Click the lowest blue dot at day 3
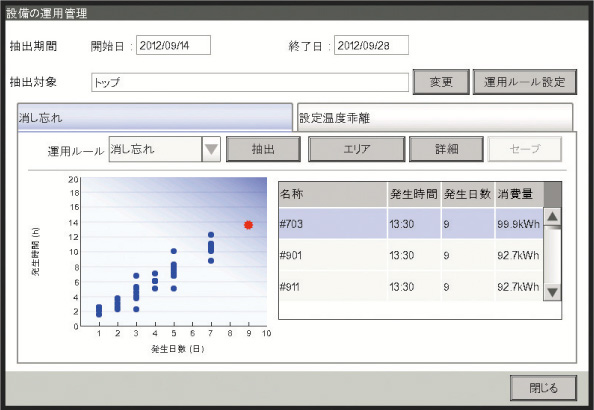594x410 pixels. (136, 309)
